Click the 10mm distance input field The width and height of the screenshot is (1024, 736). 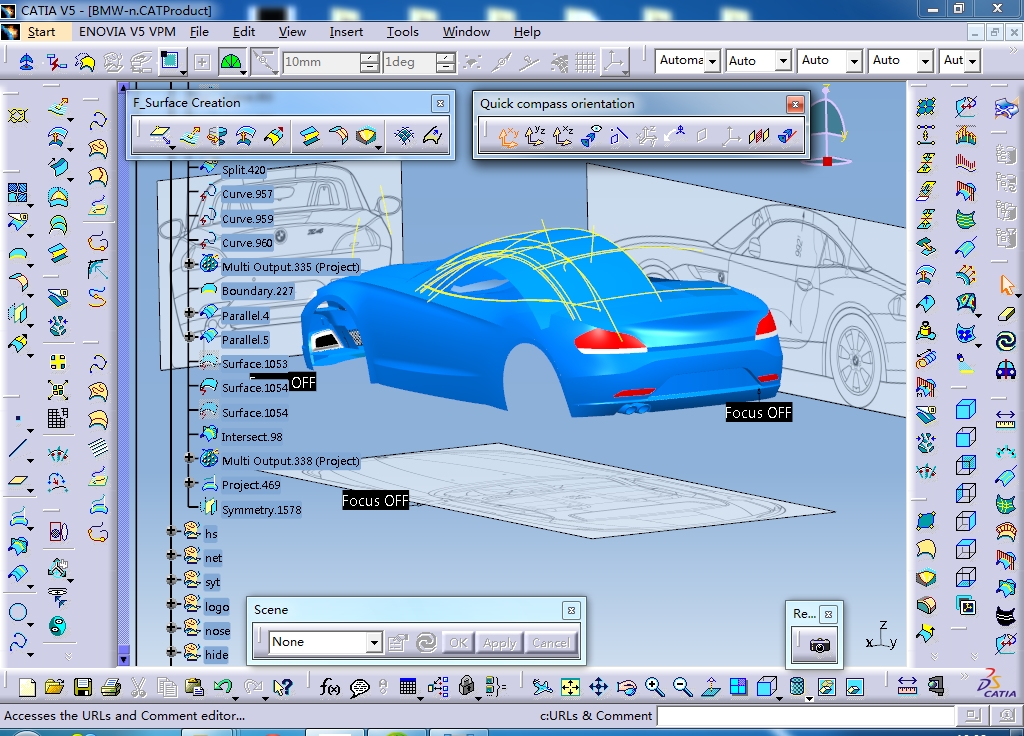(x=321, y=62)
